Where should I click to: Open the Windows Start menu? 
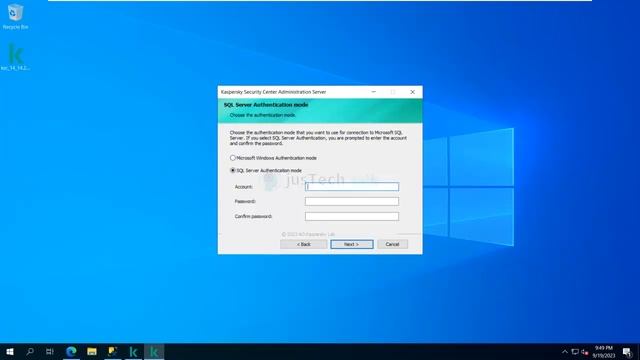[10, 351]
